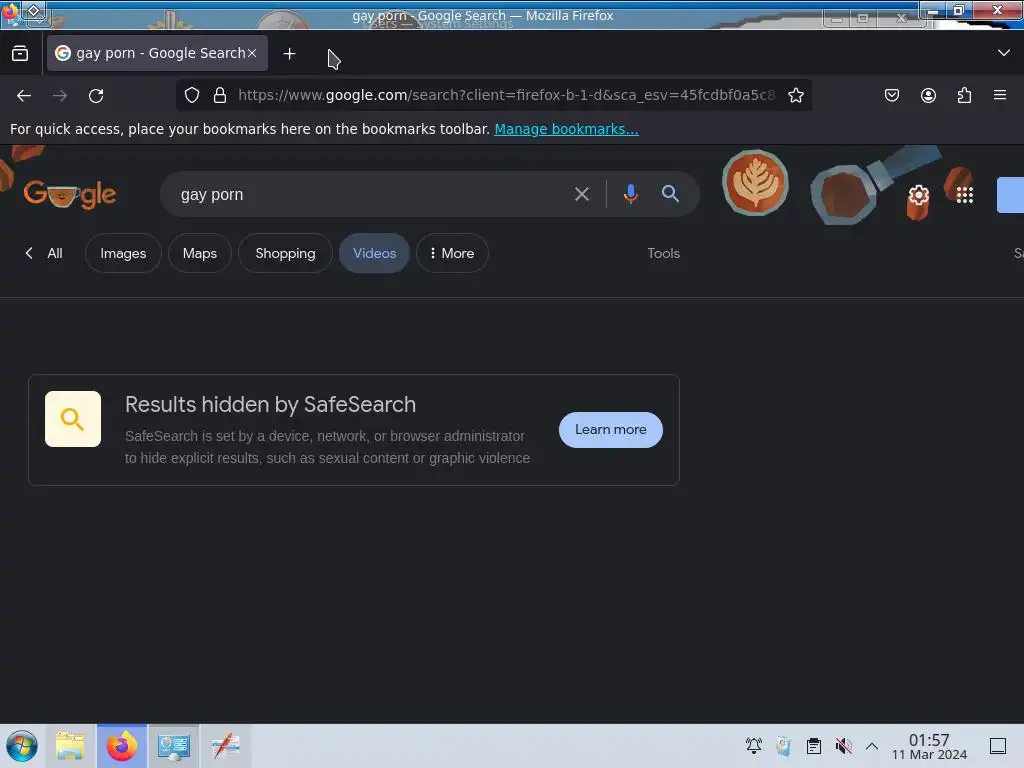Open the Firefox account icon

coord(928,95)
